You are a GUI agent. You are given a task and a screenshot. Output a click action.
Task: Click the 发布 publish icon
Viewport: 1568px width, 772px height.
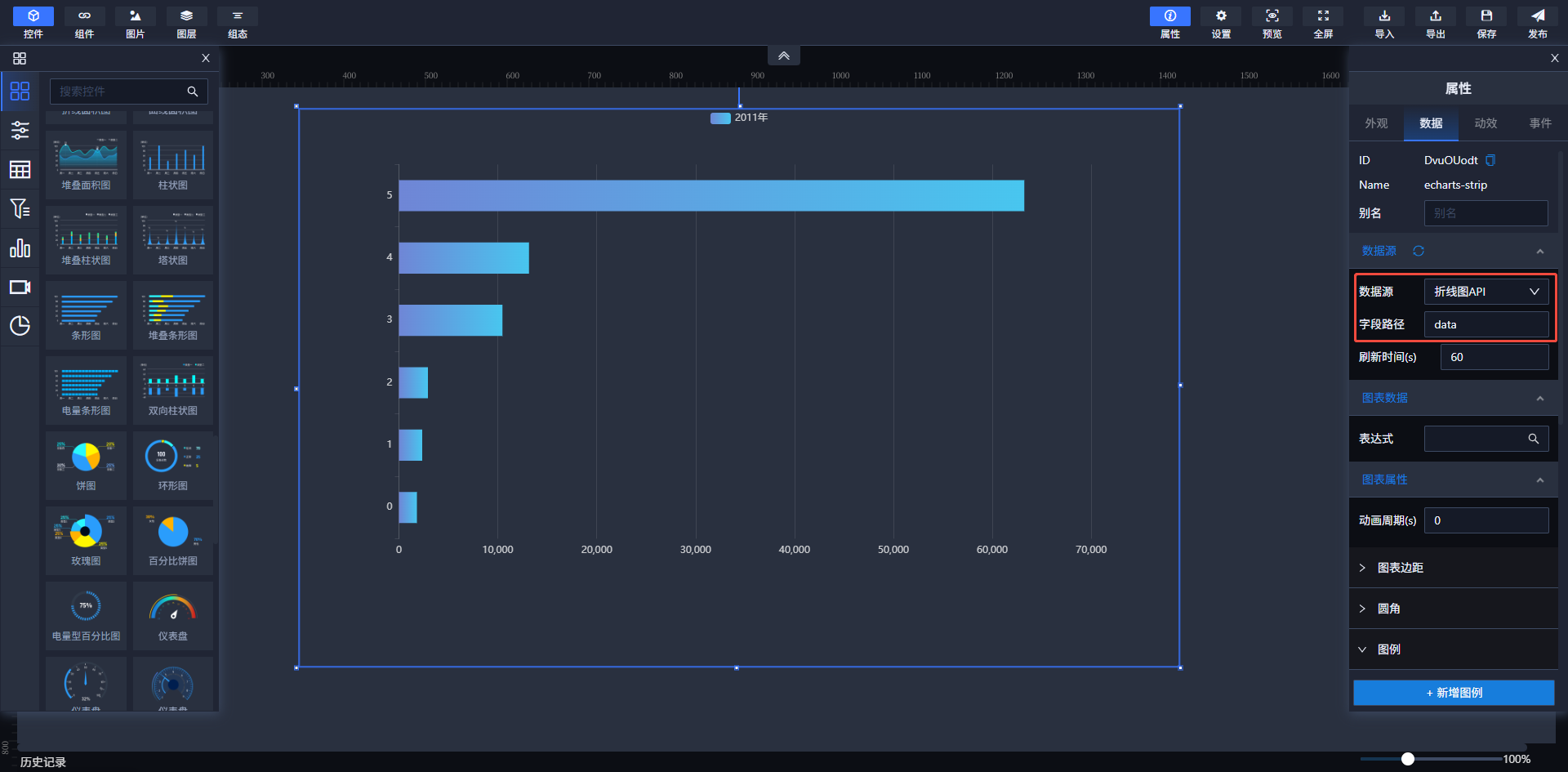tap(1537, 23)
